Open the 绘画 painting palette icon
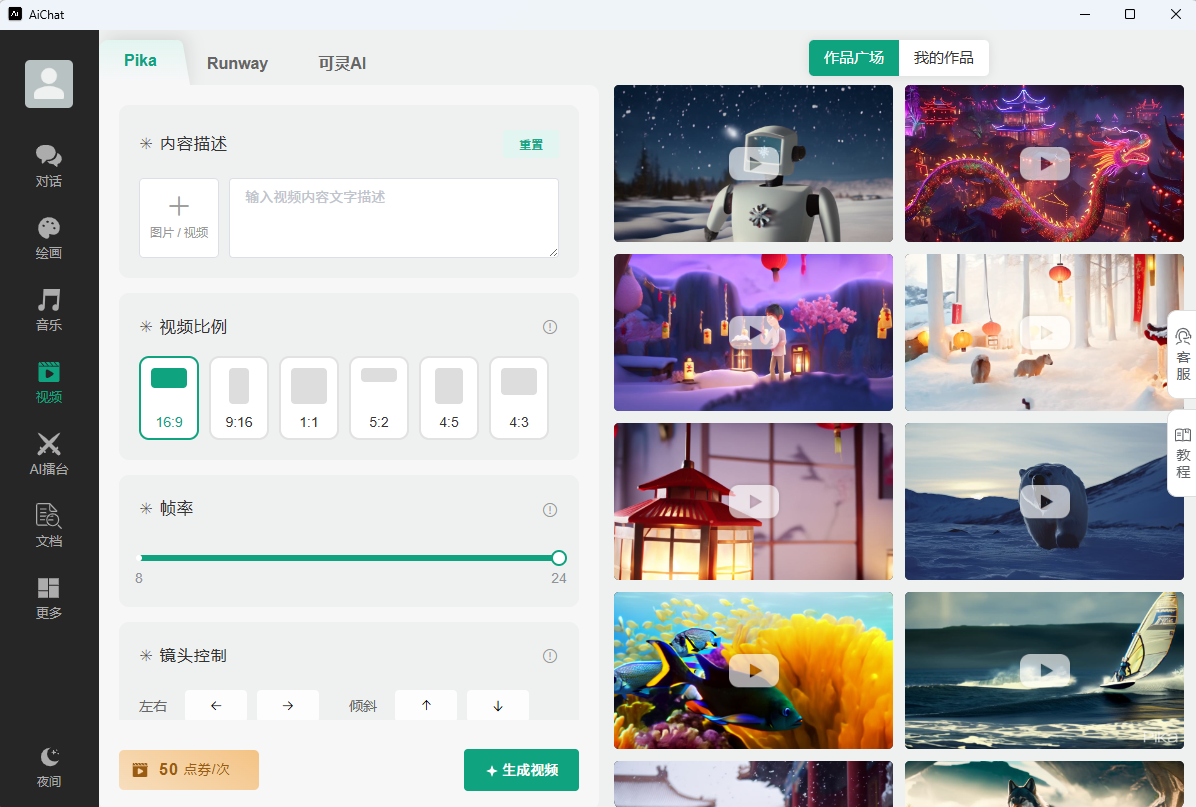Image resolution: width=1196 pixels, height=807 pixels. tap(49, 238)
